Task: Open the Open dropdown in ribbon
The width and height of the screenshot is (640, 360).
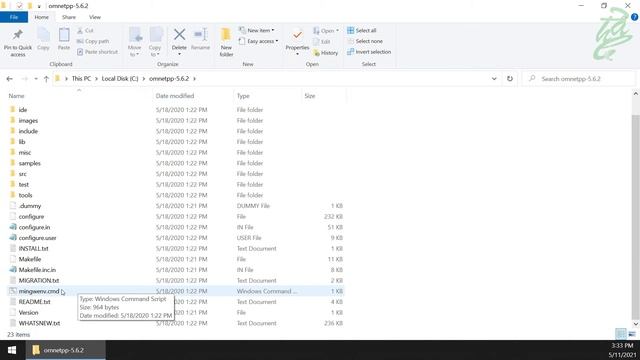Action: (326, 31)
